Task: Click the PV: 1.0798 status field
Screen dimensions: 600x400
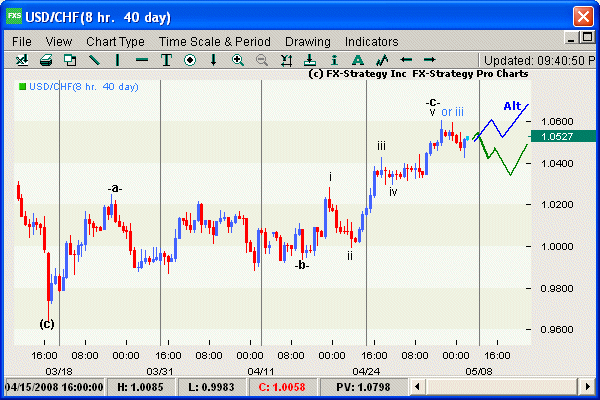Action: coord(364,387)
